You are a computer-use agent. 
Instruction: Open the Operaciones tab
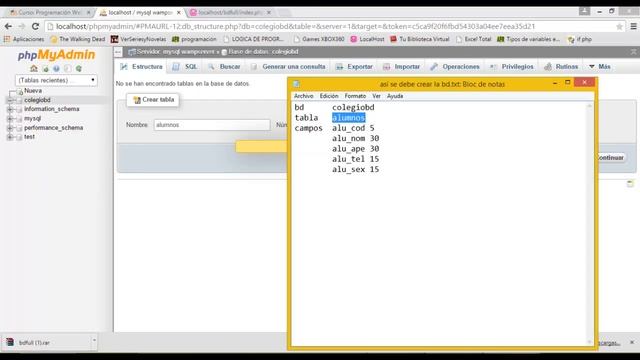tap(455, 67)
